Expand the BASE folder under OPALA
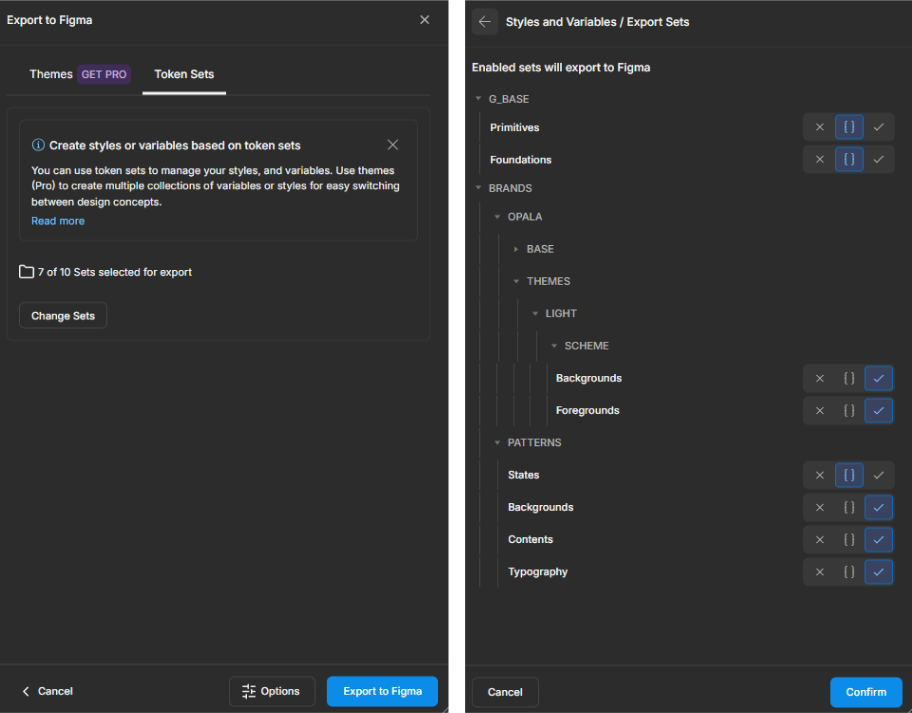 [x=516, y=249]
